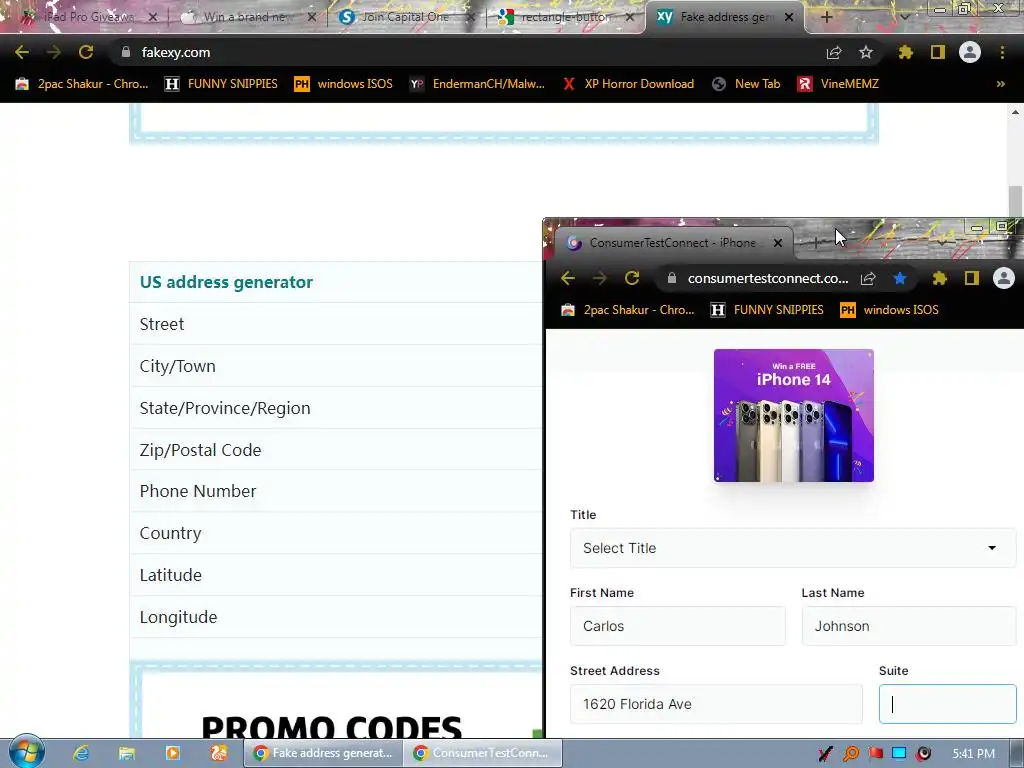Click consumertestconnect address bar URL
This screenshot has height=768, width=1024.
click(x=768, y=278)
